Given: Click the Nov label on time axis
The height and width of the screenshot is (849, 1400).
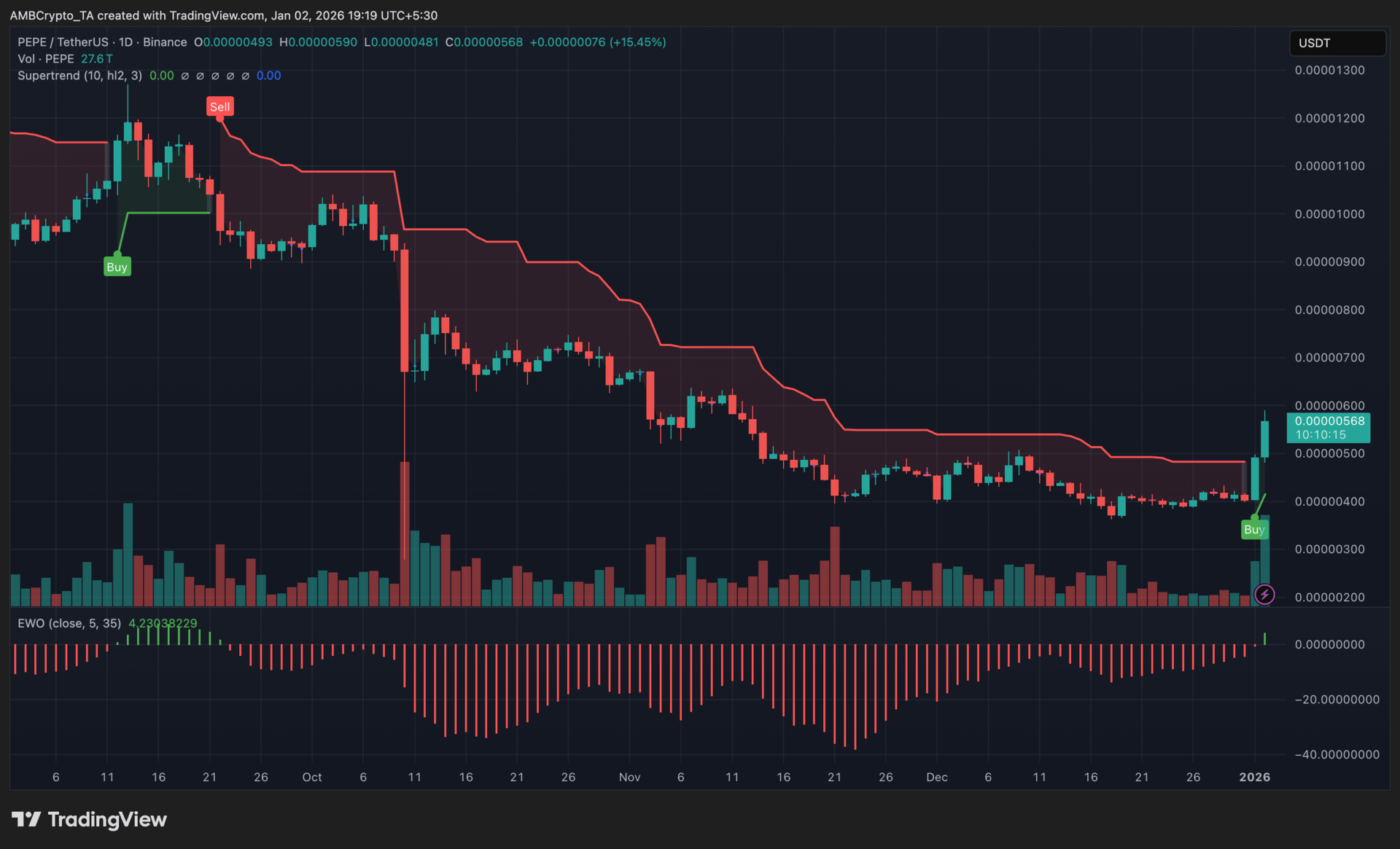Looking at the screenshot, I should (629, 777).
